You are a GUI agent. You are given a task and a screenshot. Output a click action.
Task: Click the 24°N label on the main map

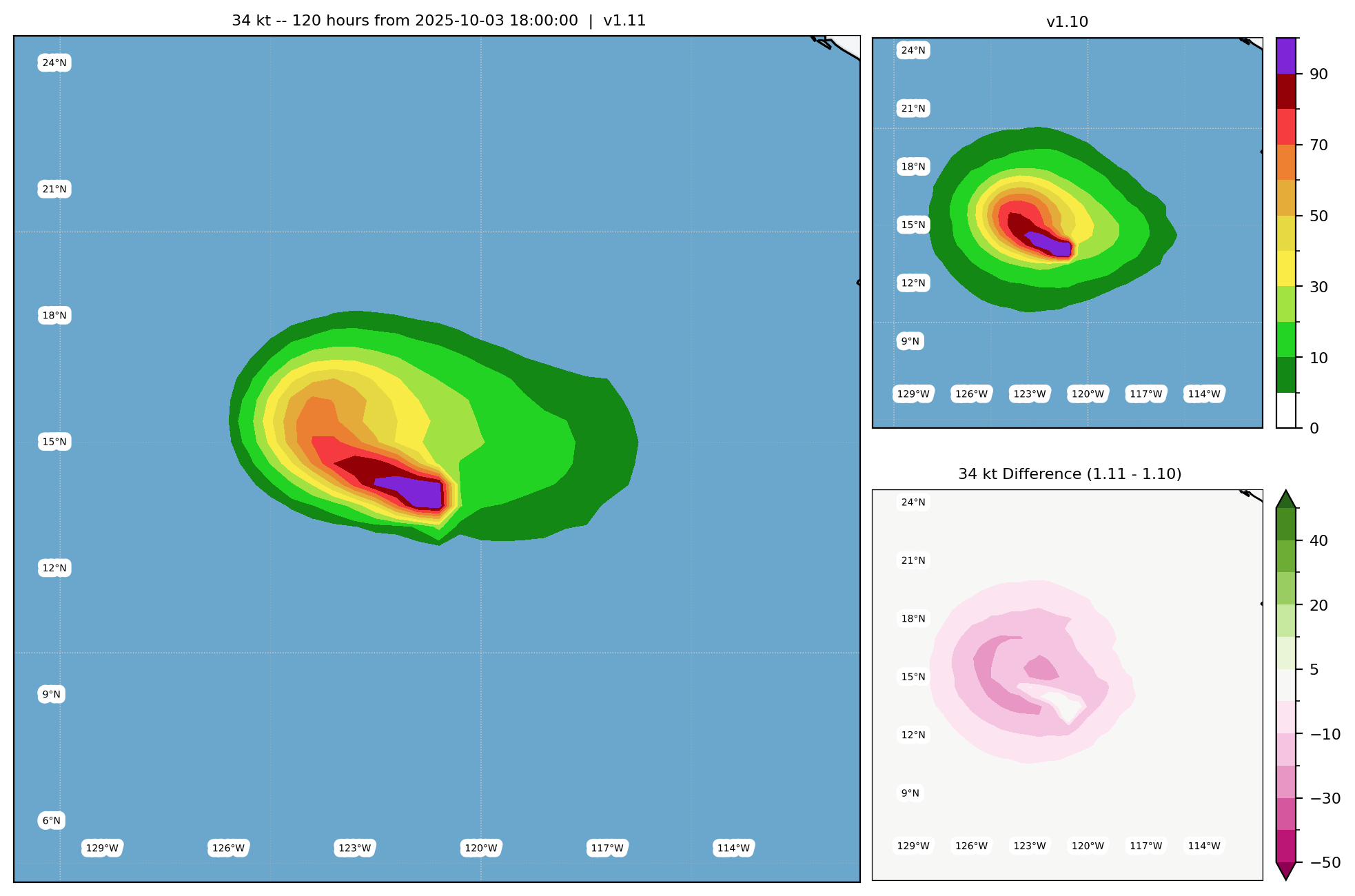[x=54, y=63]
